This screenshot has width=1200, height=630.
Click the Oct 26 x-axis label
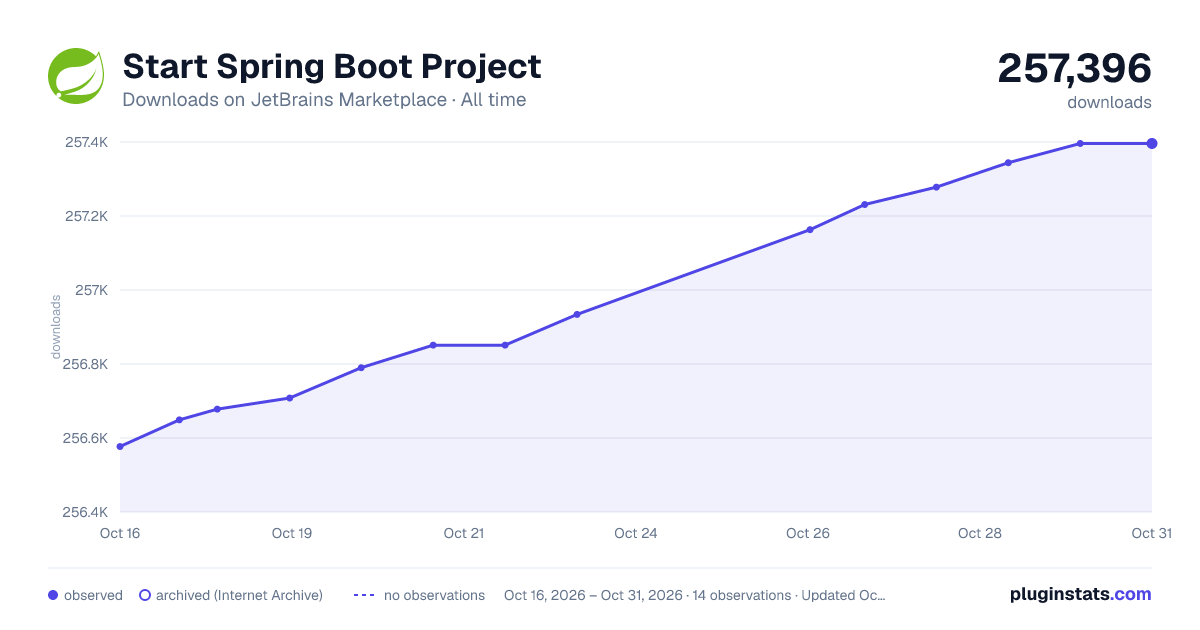click(808, 533)
